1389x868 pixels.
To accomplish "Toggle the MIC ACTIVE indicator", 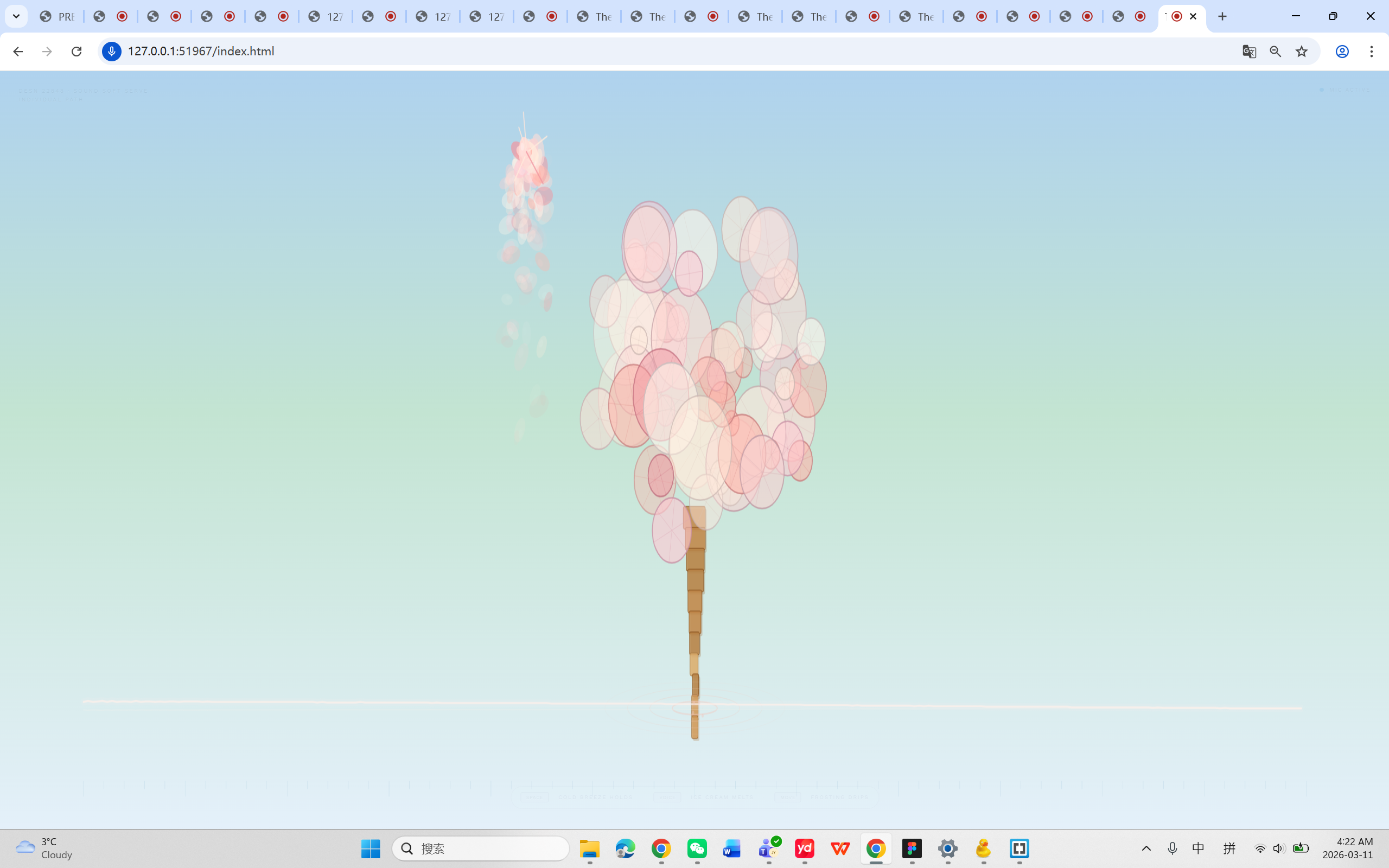I will [1346, 90].
